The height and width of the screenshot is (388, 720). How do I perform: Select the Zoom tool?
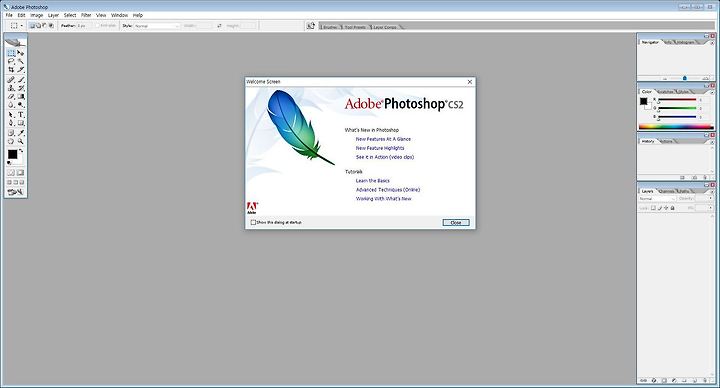click(x=20, y=141)
